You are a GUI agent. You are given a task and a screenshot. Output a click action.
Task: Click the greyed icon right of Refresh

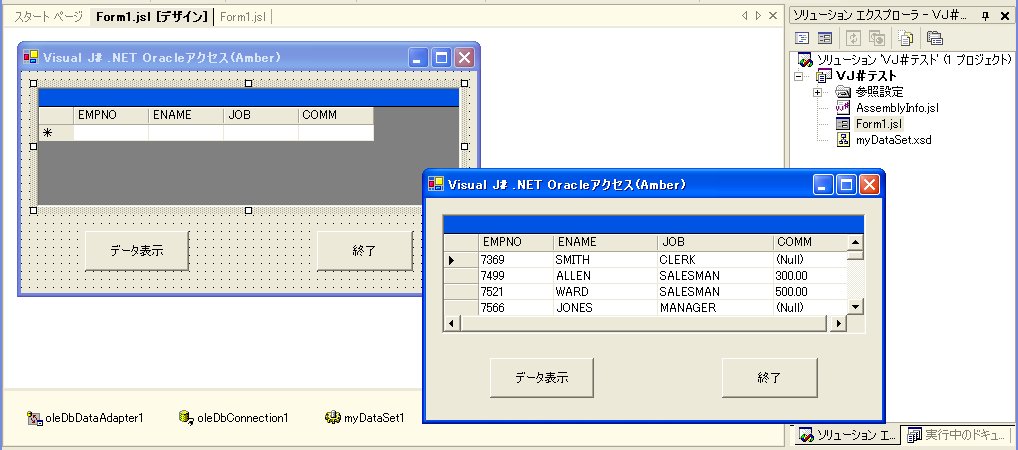878,38
